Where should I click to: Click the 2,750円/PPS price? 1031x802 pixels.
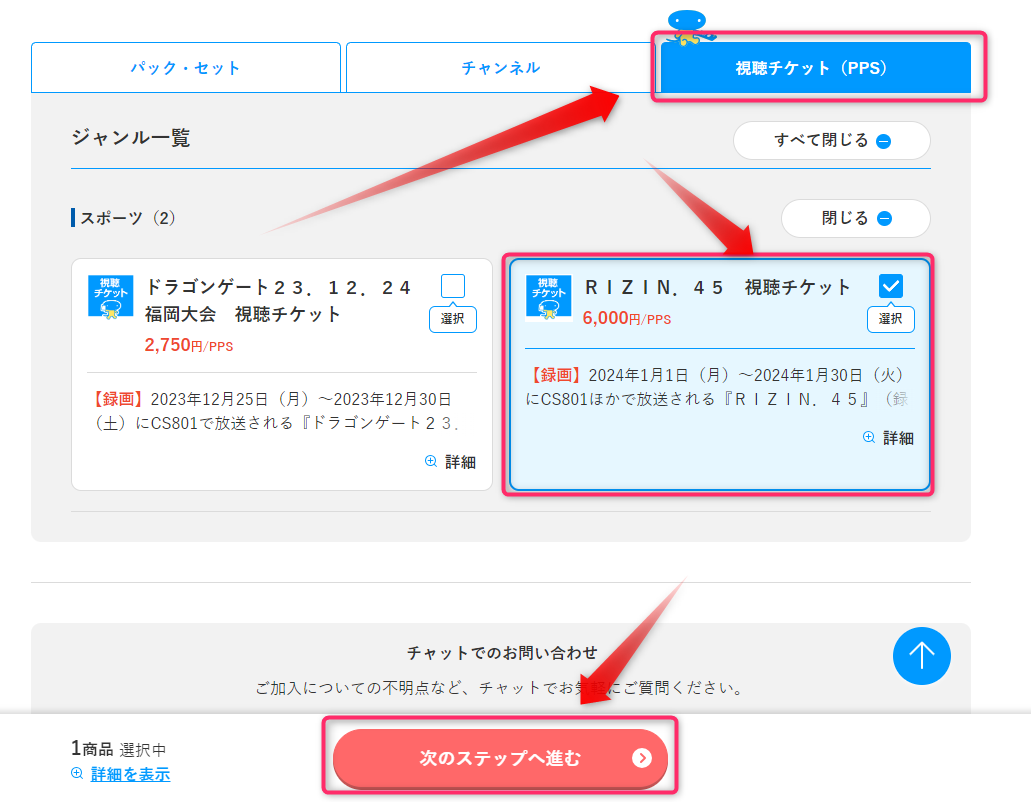pyautogui.click(x=189, y=345)
